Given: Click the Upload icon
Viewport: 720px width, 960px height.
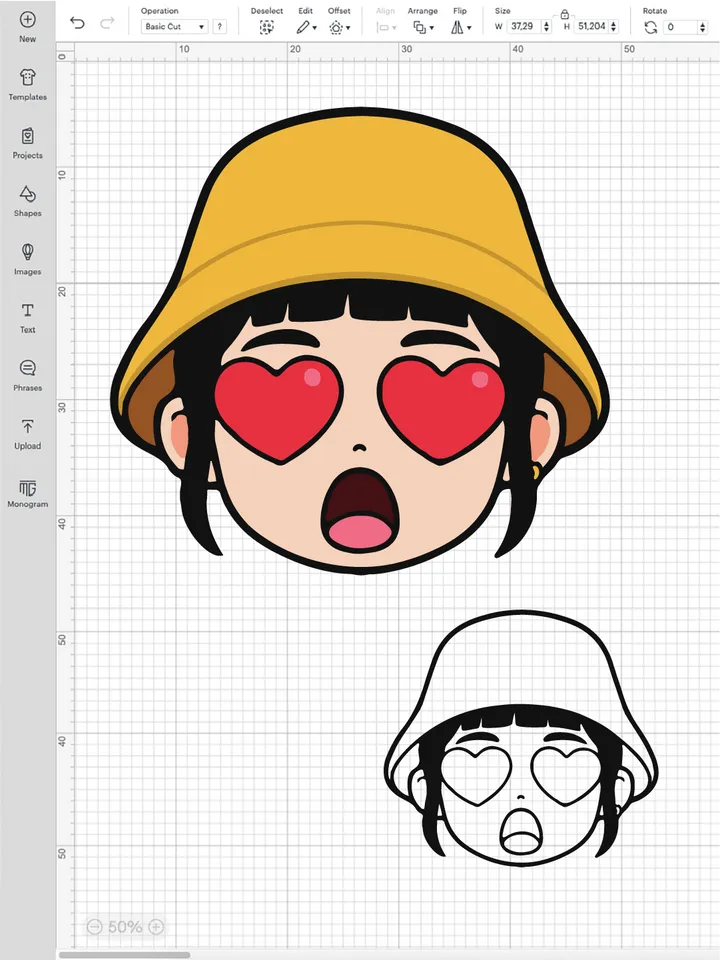Looking at the screenshot, I should (x=27, y=427).
